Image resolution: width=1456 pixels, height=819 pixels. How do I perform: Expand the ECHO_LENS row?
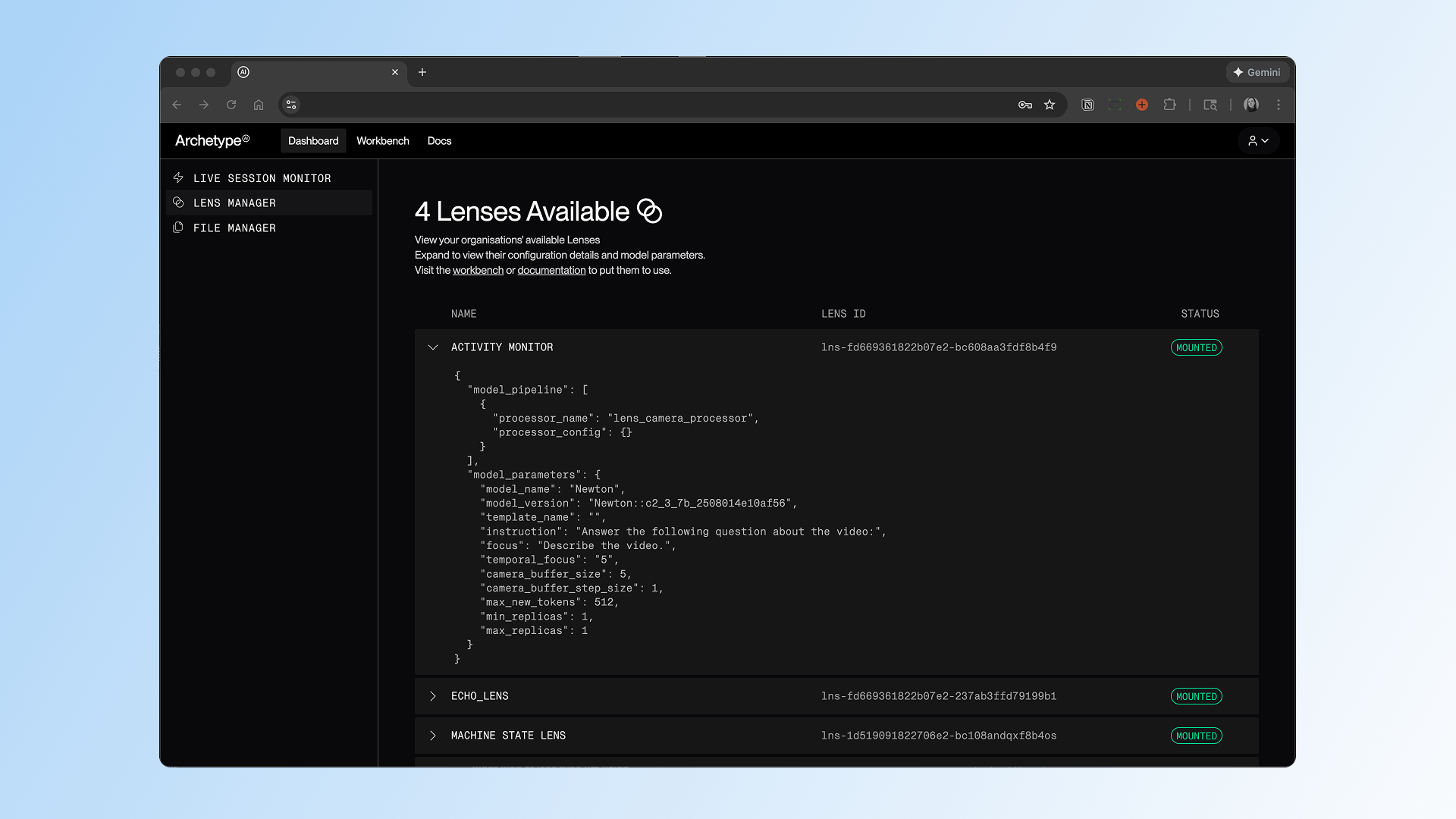click(432, 695)
